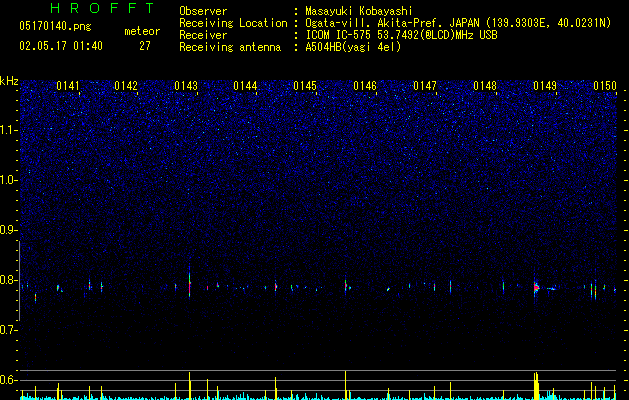Click the 0150 time marker
Screen dimensions: 629x400
click(605, 86)
